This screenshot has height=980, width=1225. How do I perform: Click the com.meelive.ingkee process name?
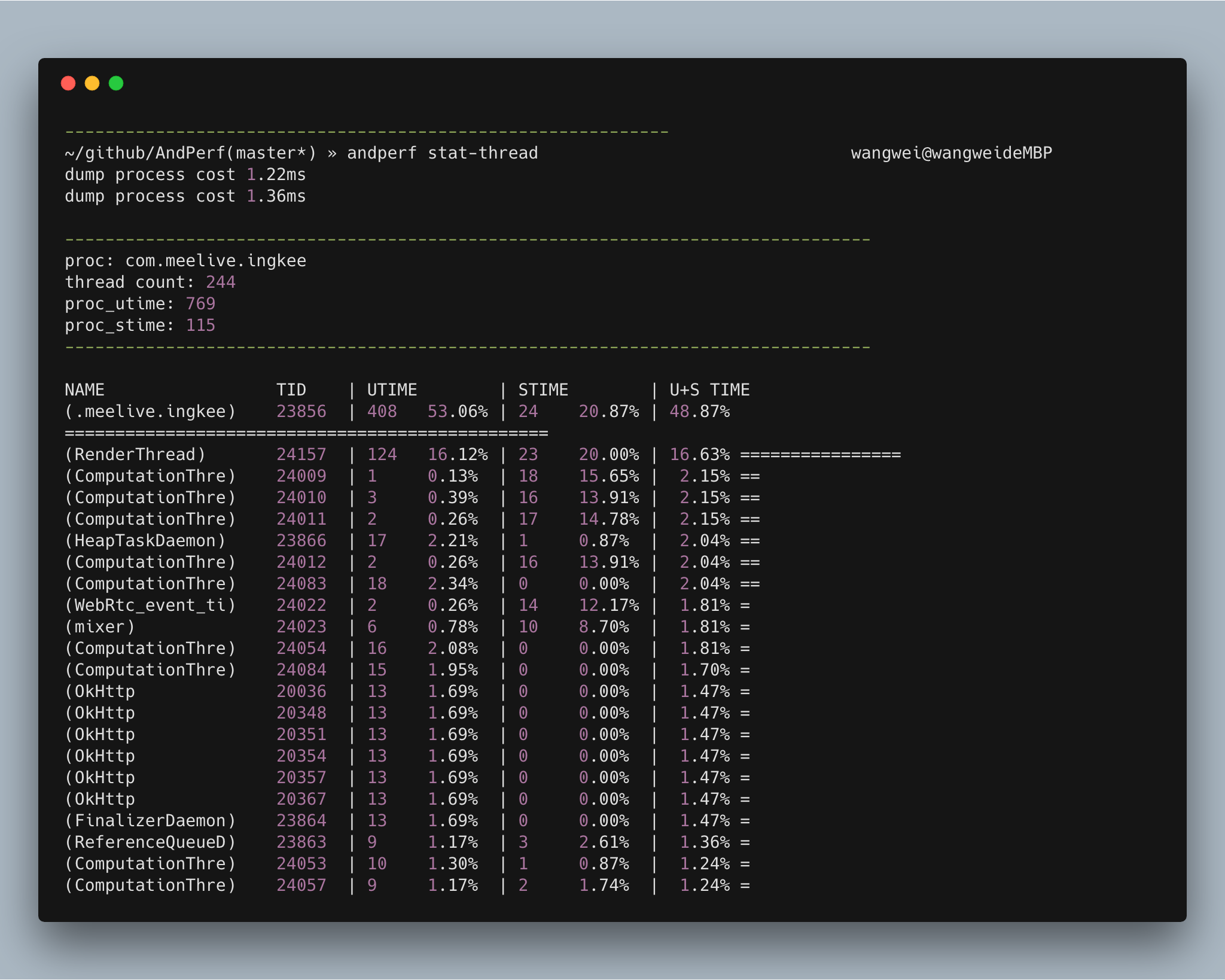click(215, 261)
